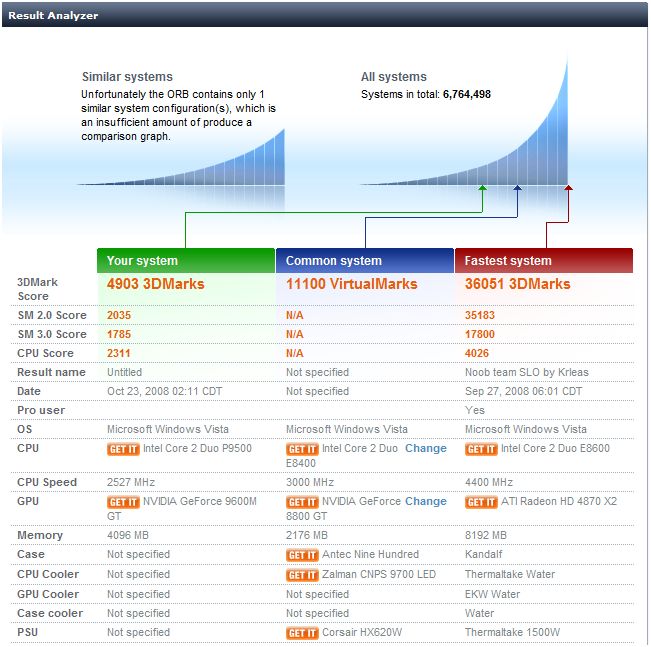Click GET IT next to Intel Core 2 Duo E8600
This screenshot has width=651, height=647.
pyautogui.click(x=481, y=449)
